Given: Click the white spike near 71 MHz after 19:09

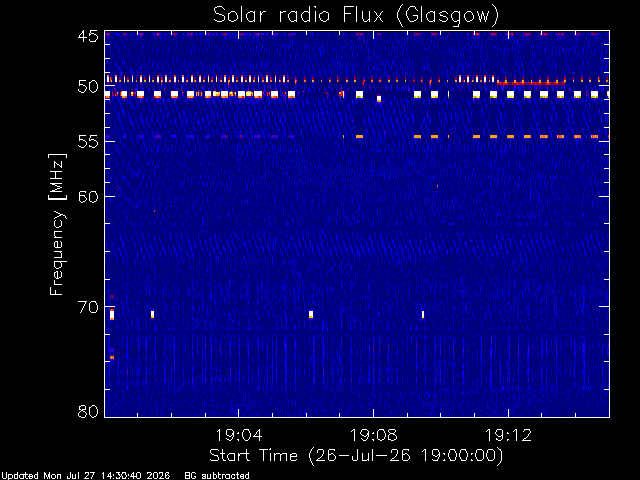Looking at the screenshot, I should (x=423, y=314).
